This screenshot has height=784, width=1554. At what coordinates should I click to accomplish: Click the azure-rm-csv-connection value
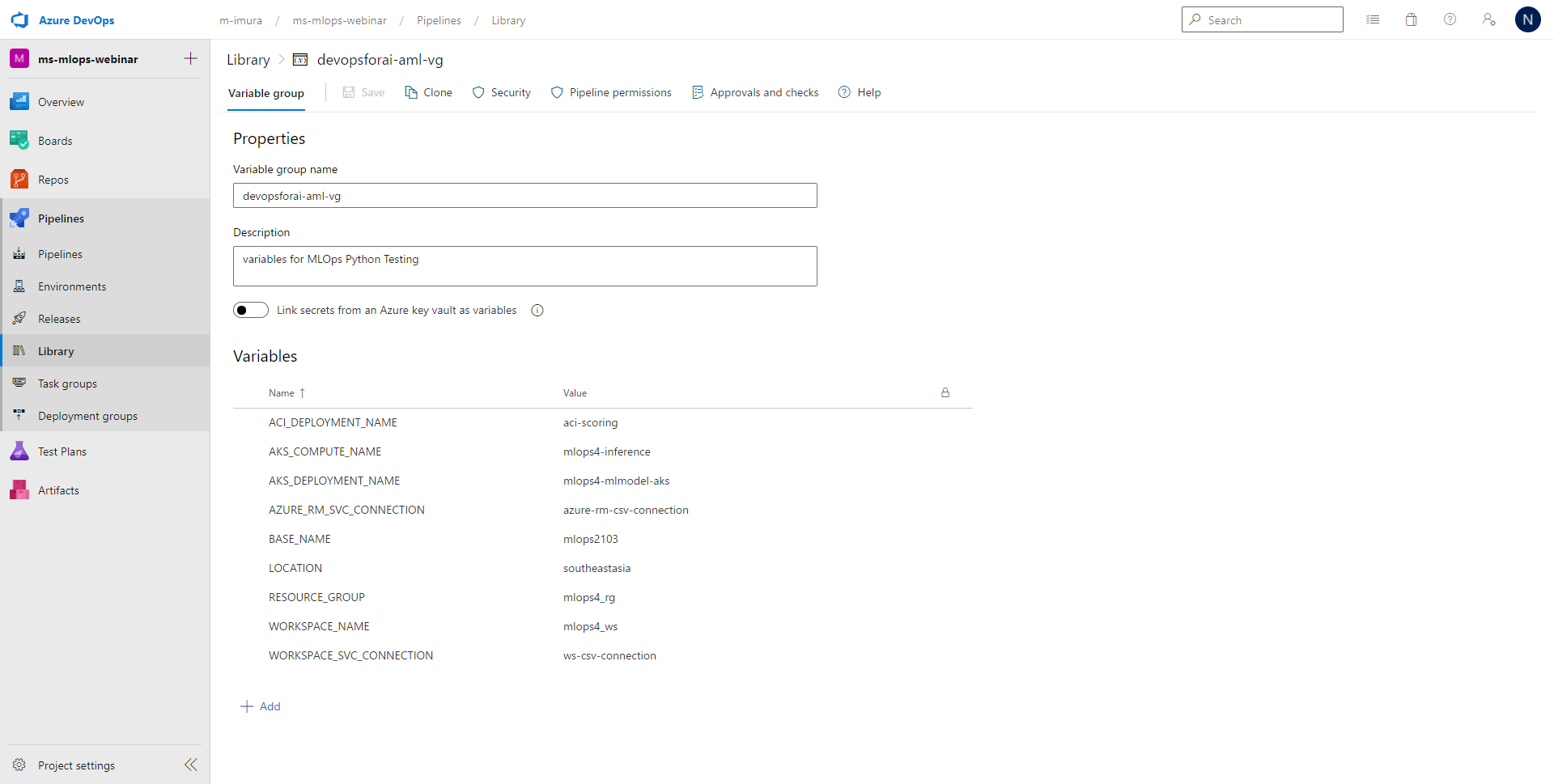click(x=626, y=511)
